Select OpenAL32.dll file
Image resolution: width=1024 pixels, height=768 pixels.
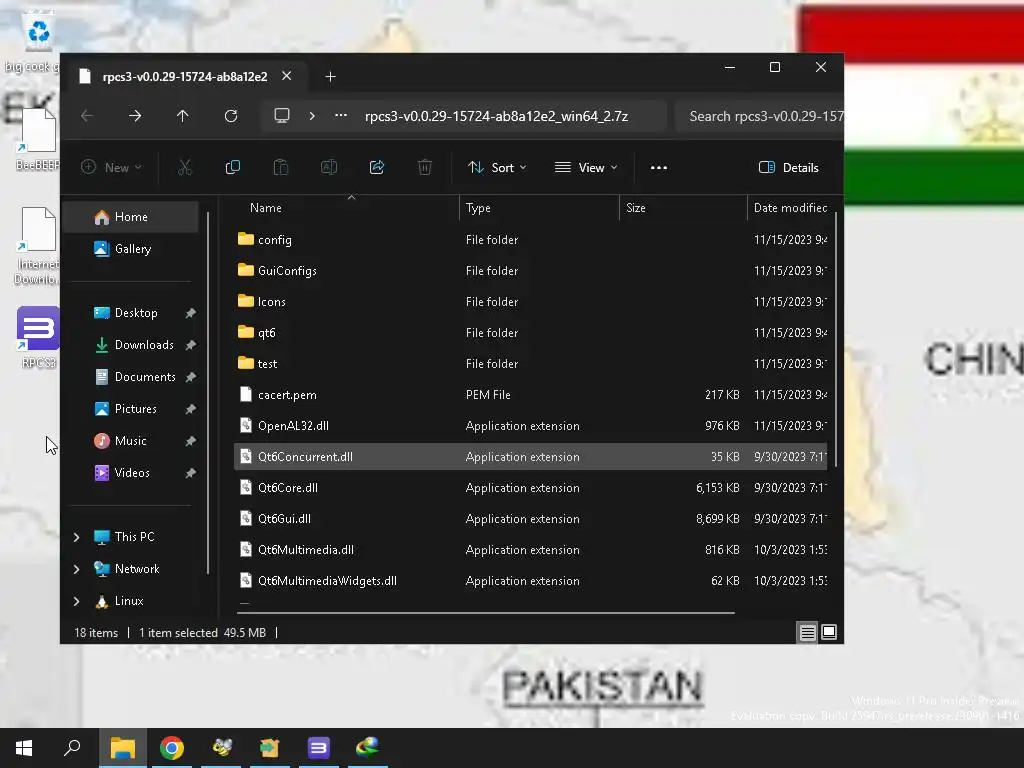pos(530,426)
